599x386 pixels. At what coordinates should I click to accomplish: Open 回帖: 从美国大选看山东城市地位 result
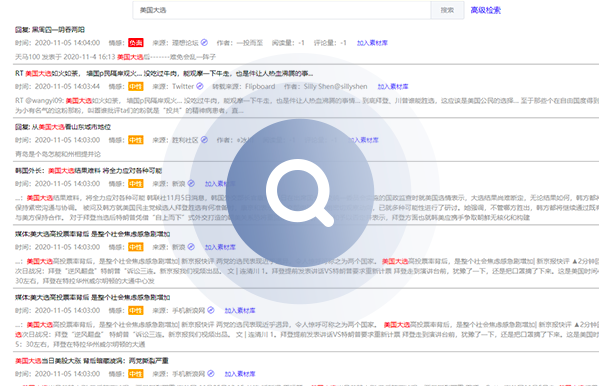pos(63,127)
